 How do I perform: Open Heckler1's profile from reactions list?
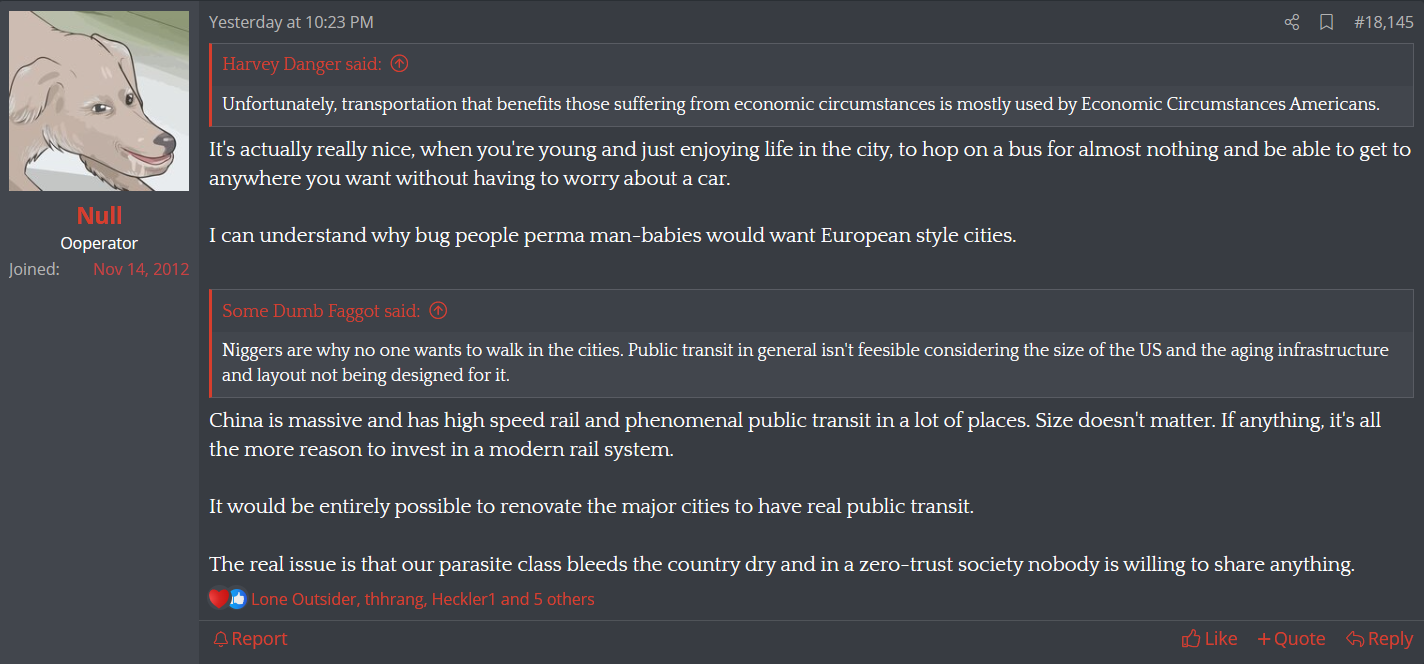tap(464, 600)
